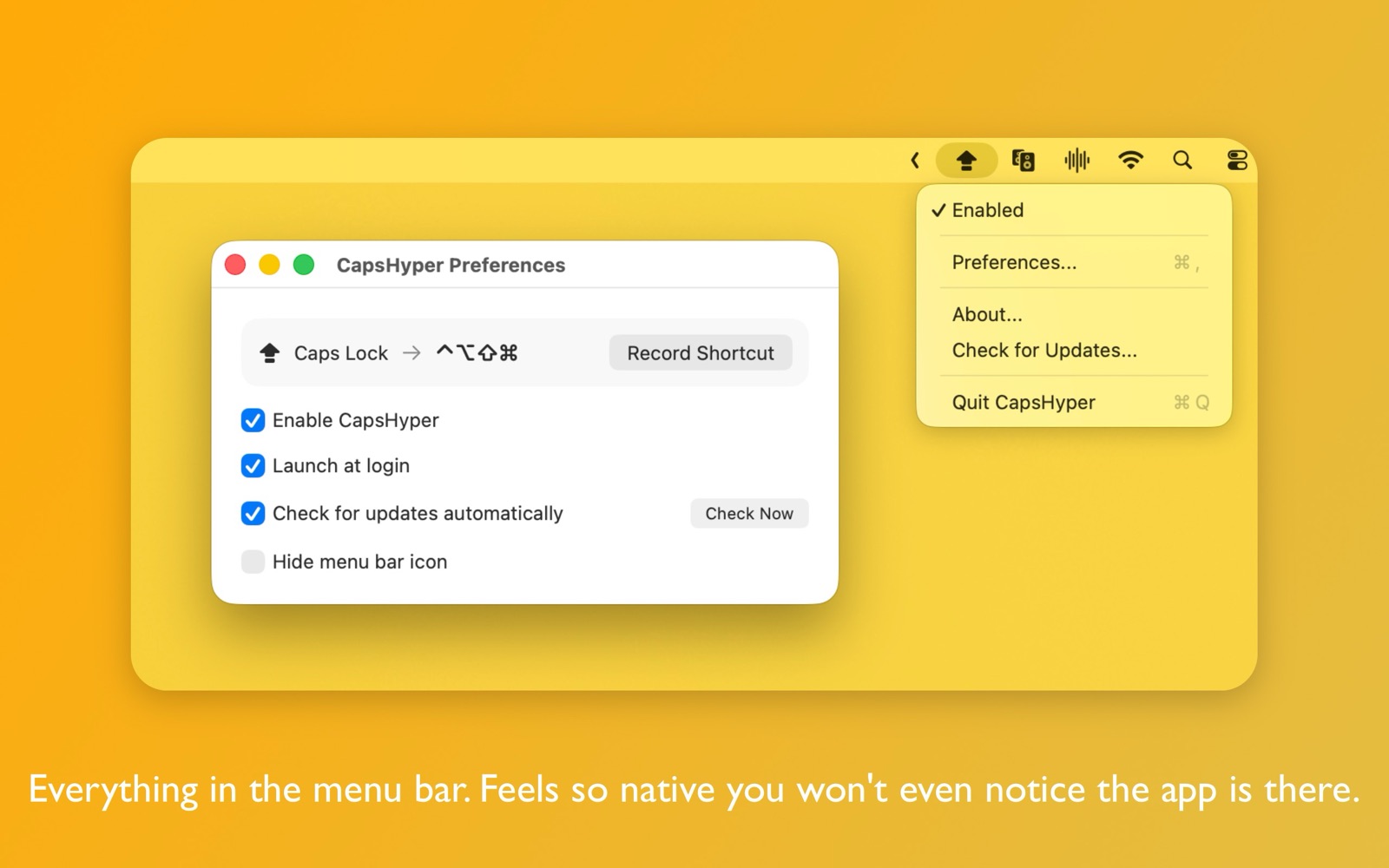The image size is (1389, 868).
Task: Click the audio waveform menu bar icon
Action: (x=1076, y=161)
